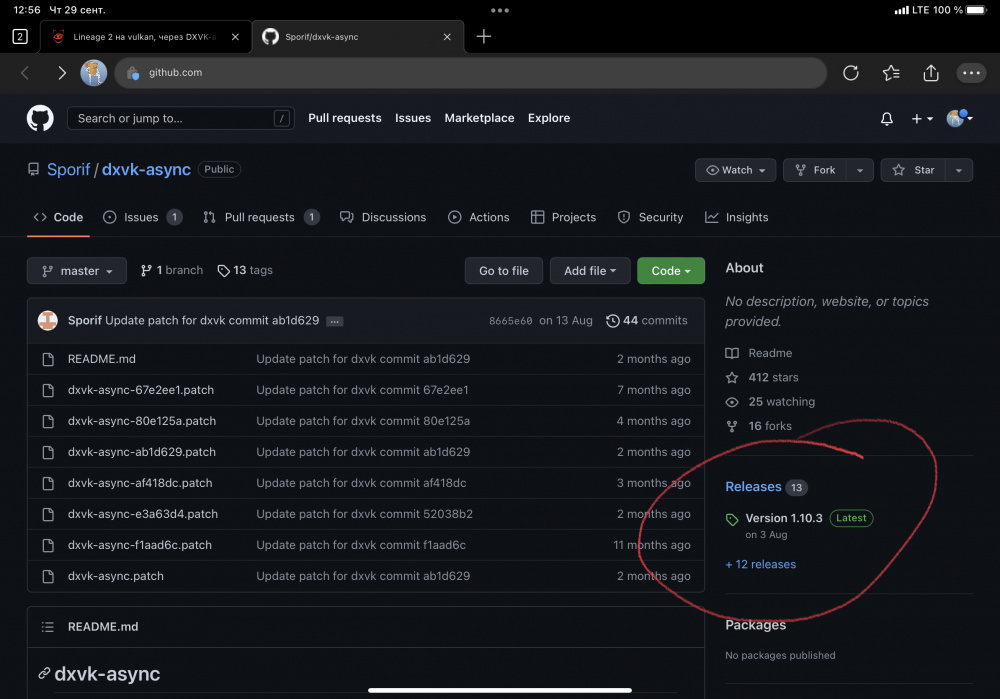
Task: Expand green Code download dropdown
Action: pyautogui.click(x=671, y=271)
